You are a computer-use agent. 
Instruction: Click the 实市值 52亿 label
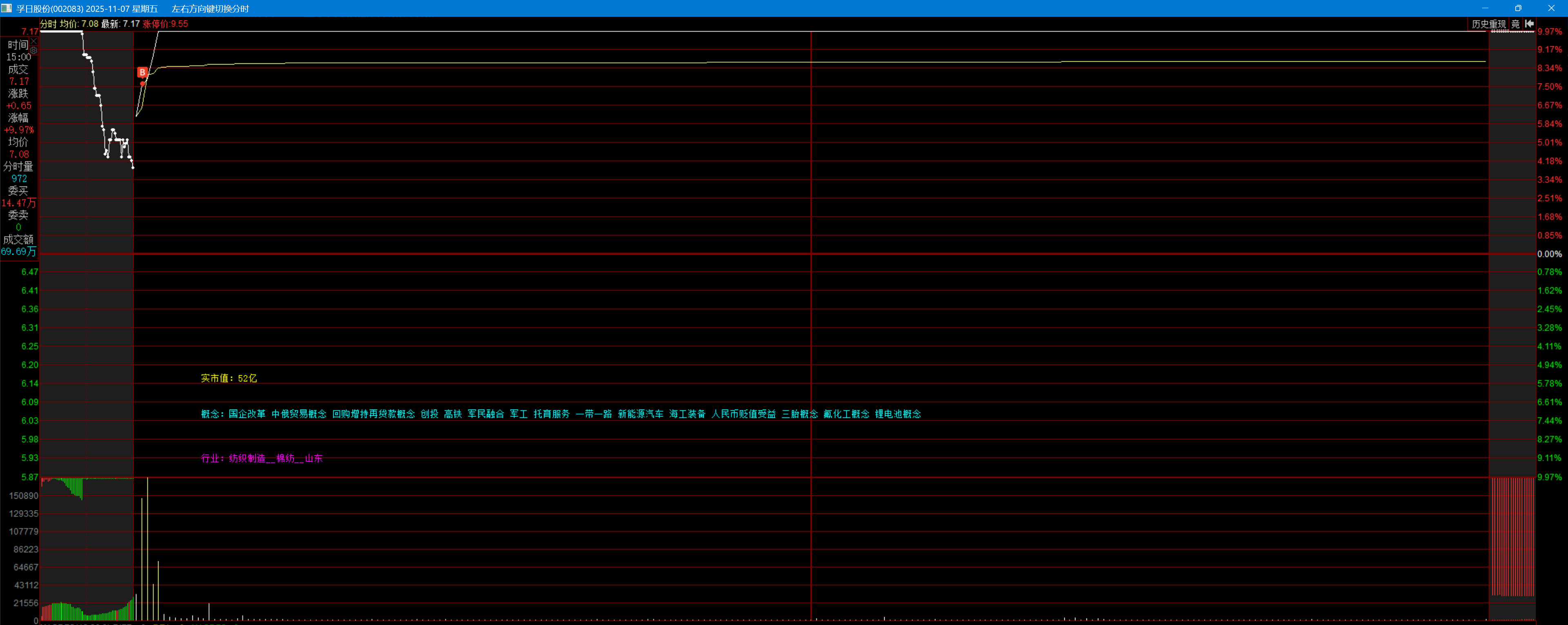[x=229, y=378]
